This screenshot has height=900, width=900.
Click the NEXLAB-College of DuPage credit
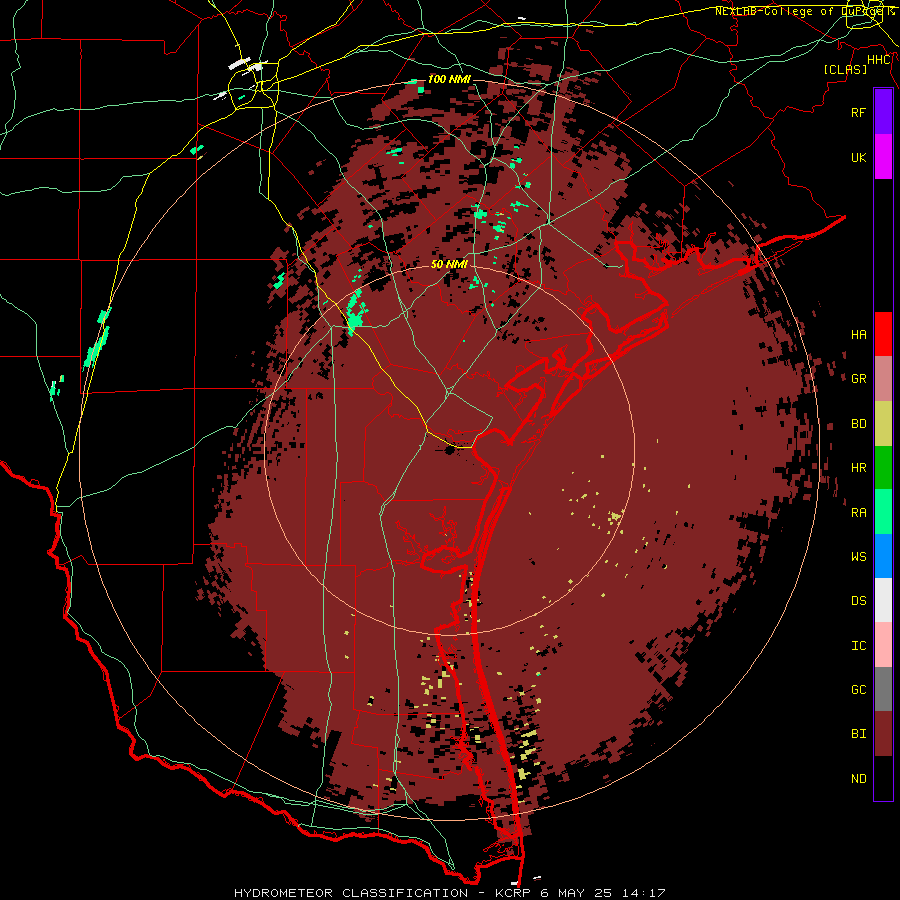[x=804, y=11]
